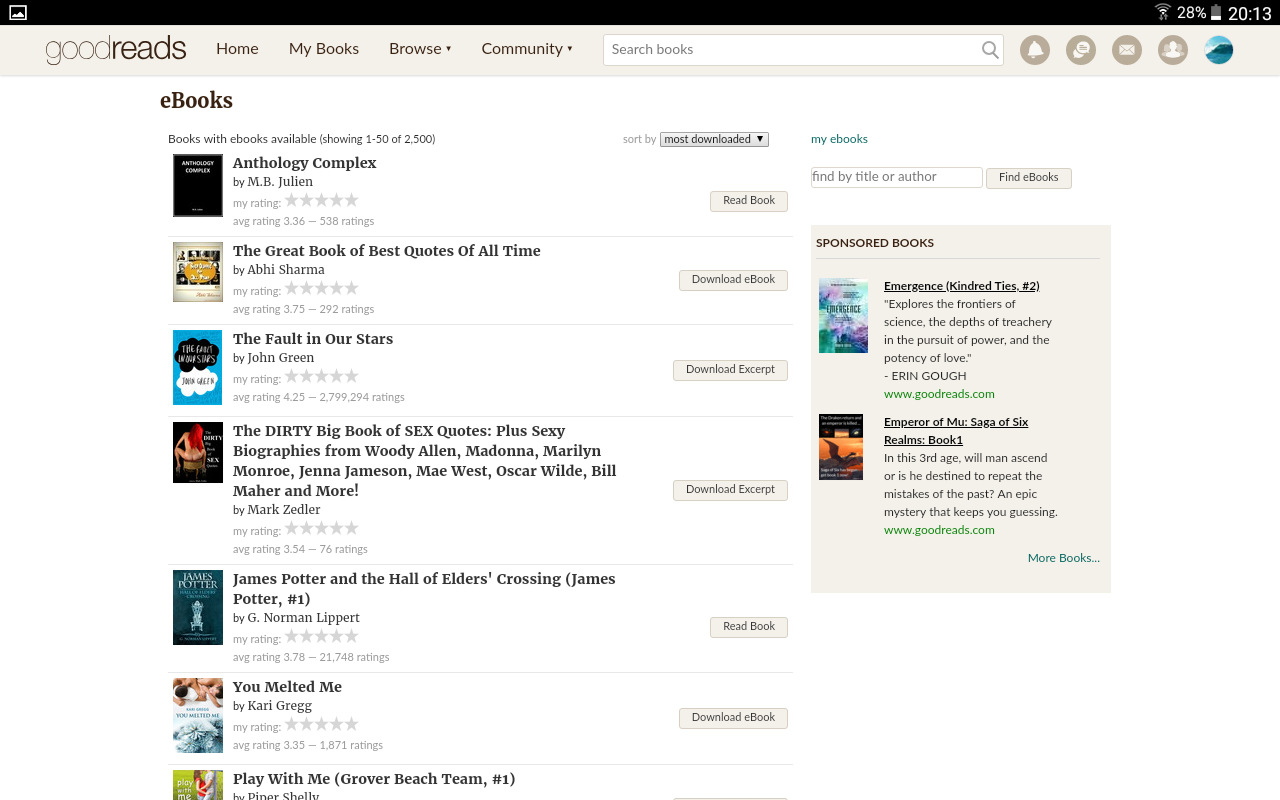The height and width of the screenshot is (800, 1280).
Task: Open author Kari Gregg
Action: (x=280, y=706)
